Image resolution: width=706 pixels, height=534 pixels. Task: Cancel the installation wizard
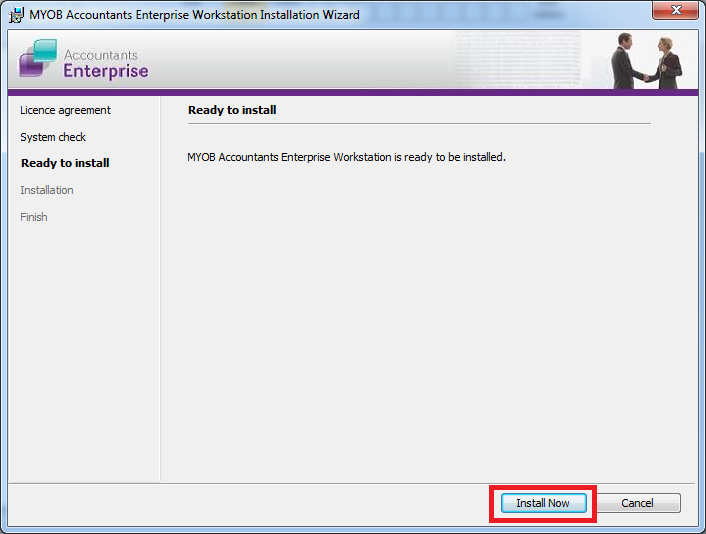(x=637, y=503)
